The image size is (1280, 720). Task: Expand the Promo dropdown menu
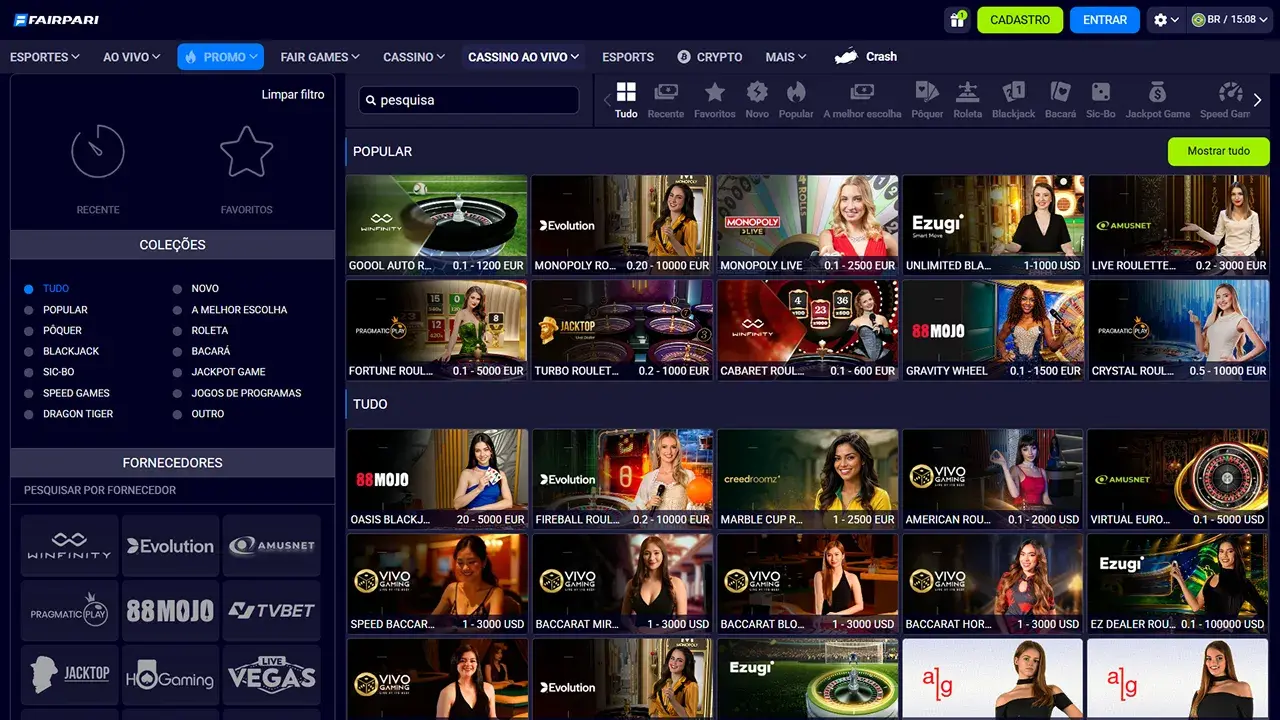221,57
